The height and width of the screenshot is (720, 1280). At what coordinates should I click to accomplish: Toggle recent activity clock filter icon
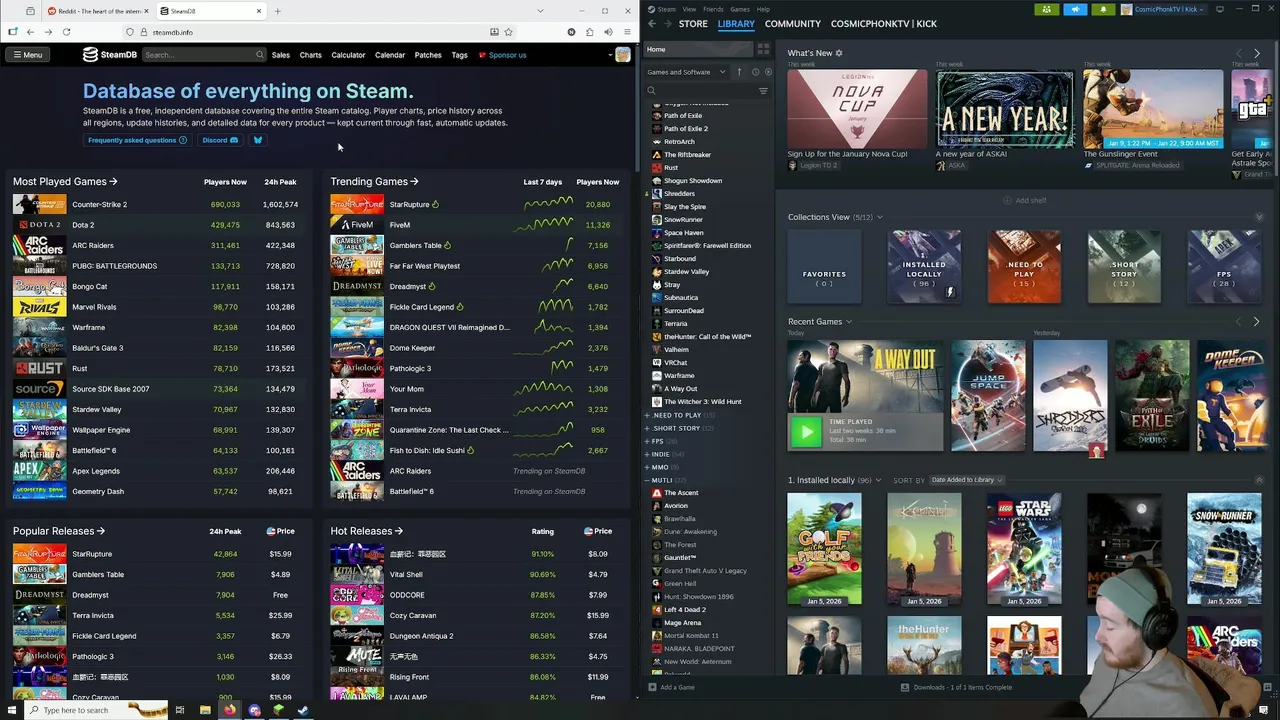[x=754, y=72]
